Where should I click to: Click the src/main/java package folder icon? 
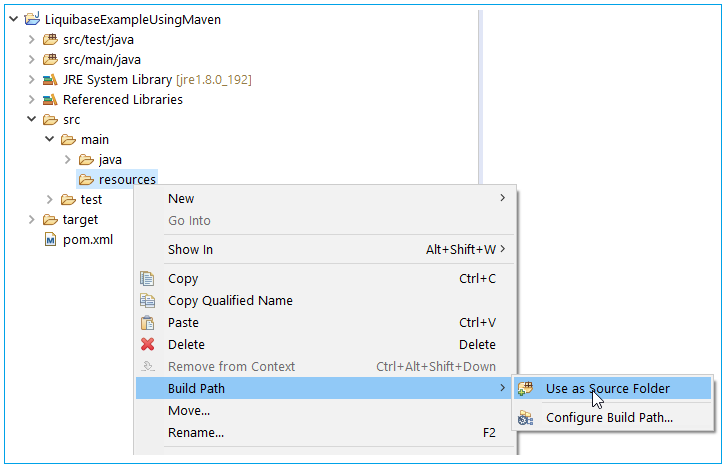50,59
